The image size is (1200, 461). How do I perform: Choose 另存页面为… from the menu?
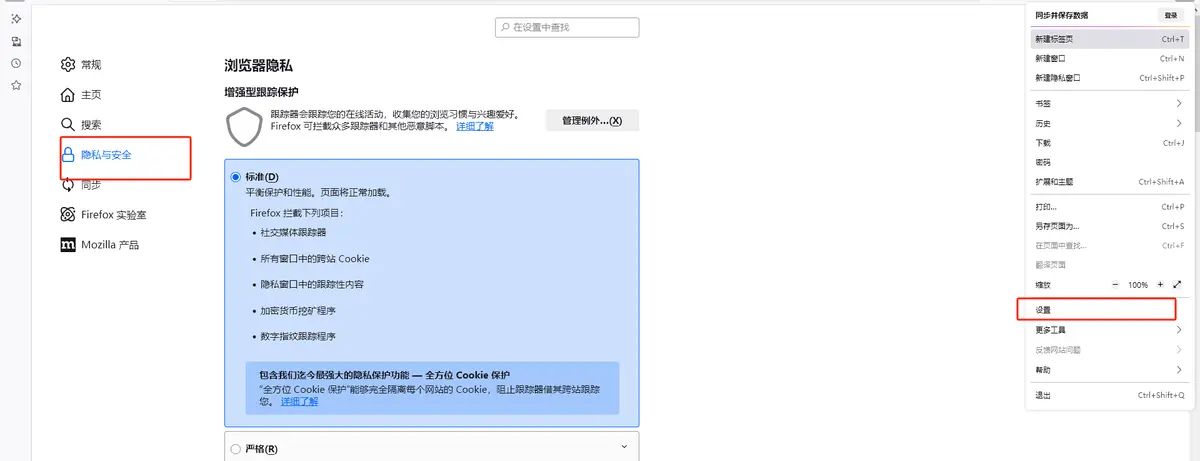(x=1108, y=226)
